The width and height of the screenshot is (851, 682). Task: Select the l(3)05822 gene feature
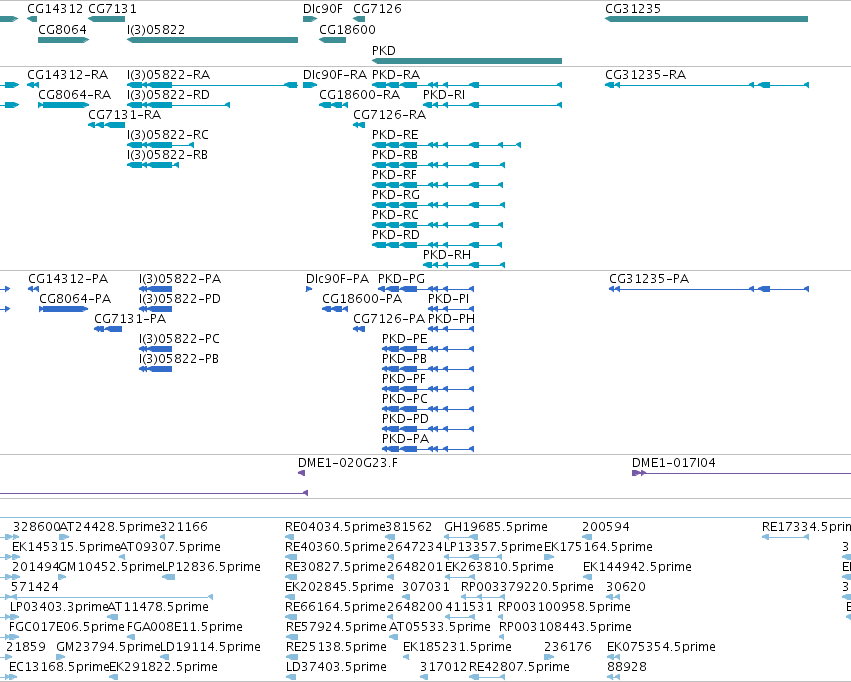[212, 40]
